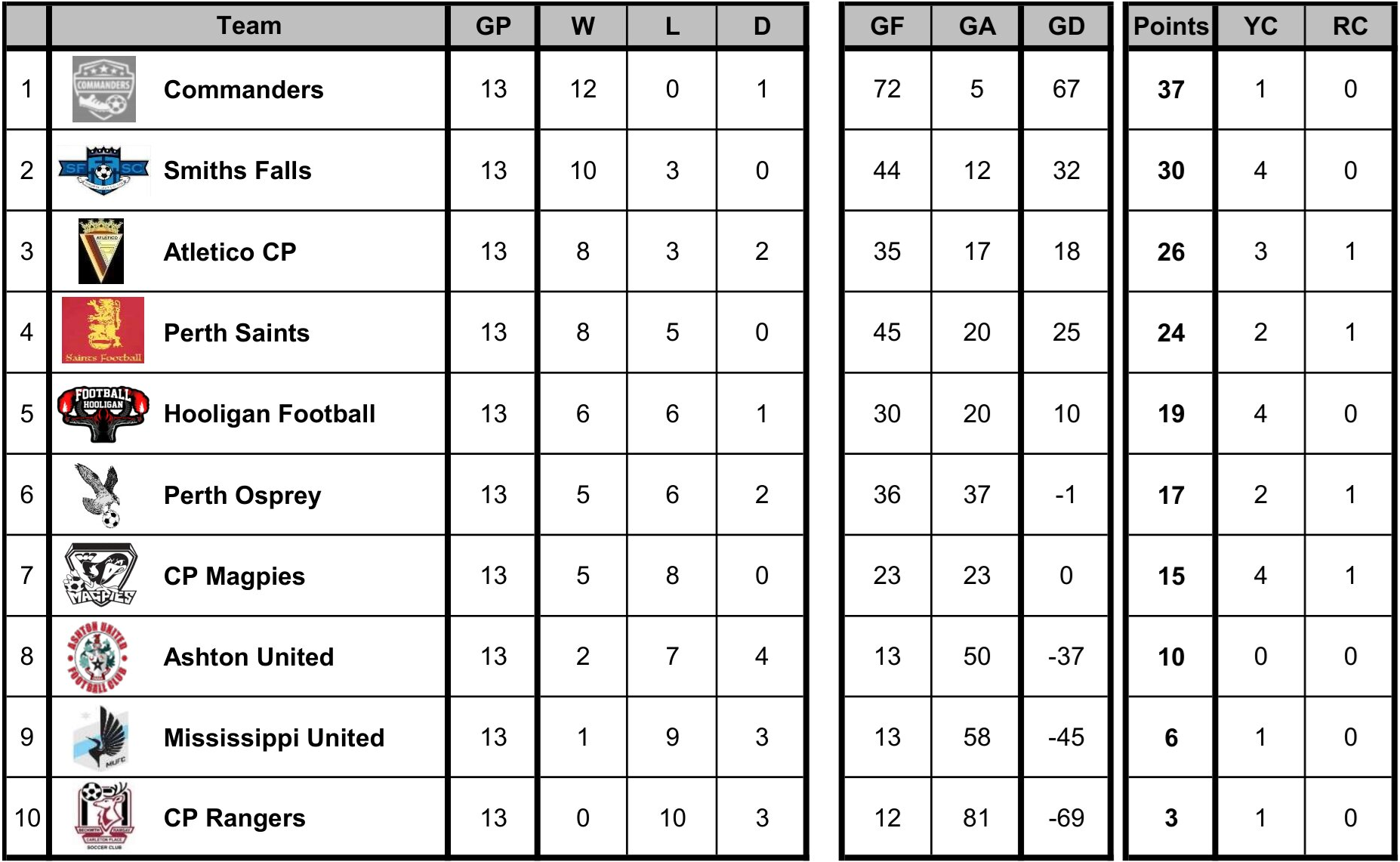Select the CP Rangers club crest
This screenshot has height=862, width=1400.
103,817
